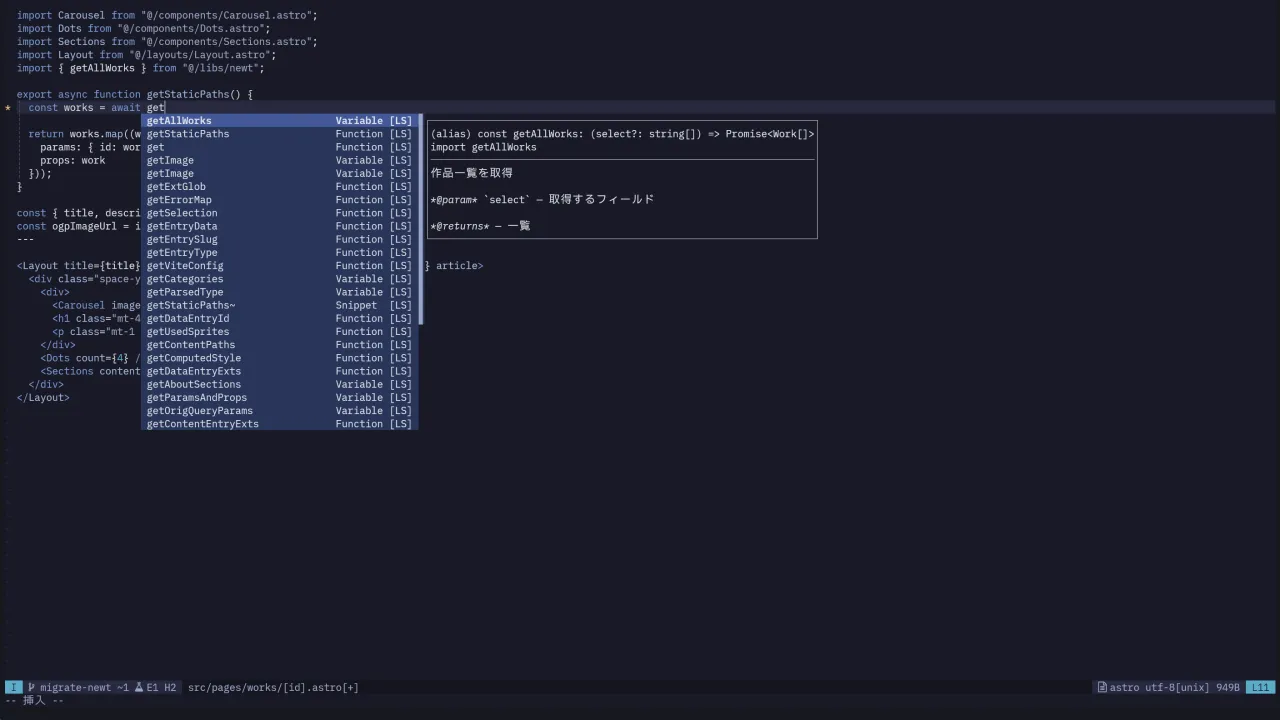Click the insert mode I indicator block
Viewport: 1280px width, 720px height.
coord(13,687)
